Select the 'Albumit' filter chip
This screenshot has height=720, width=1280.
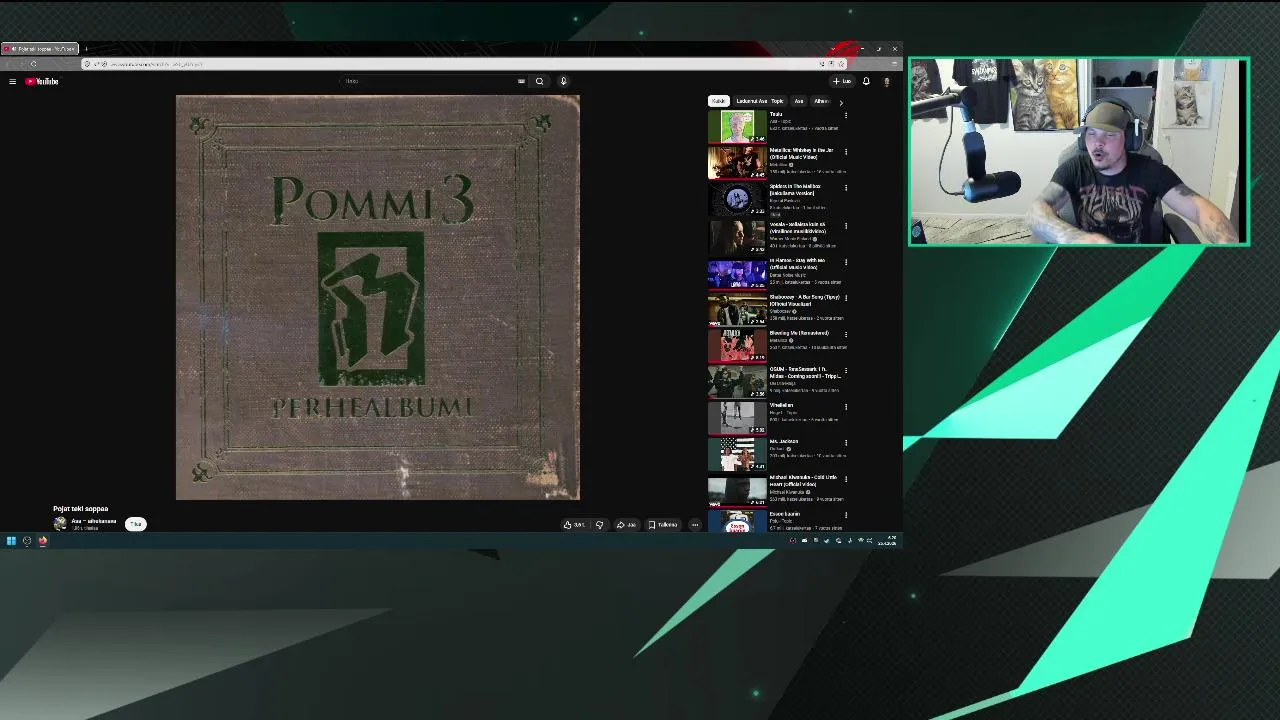(821, 101)
